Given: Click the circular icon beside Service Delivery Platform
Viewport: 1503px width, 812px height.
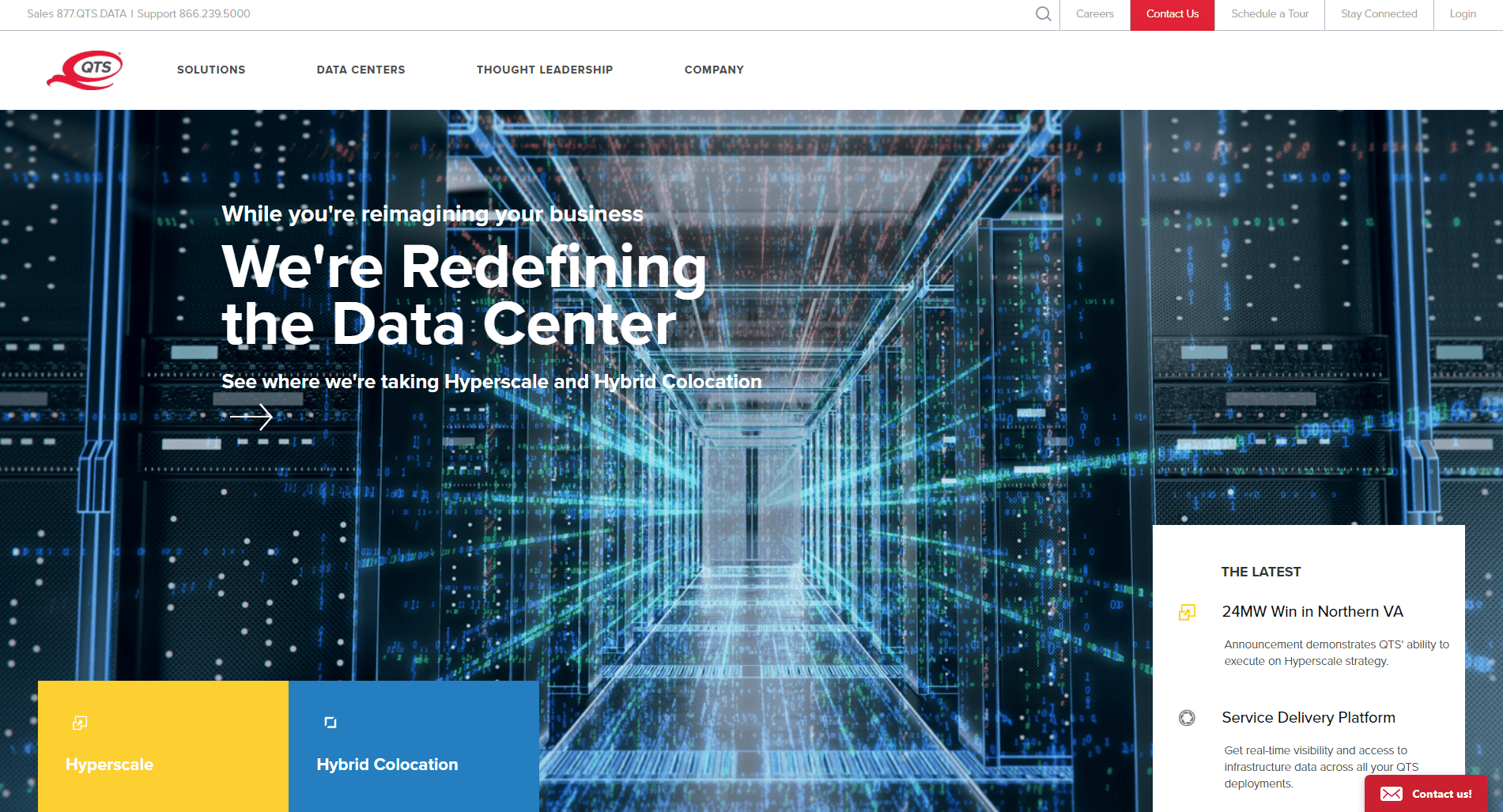Looking at the screenshot, I should [1187, 718].
